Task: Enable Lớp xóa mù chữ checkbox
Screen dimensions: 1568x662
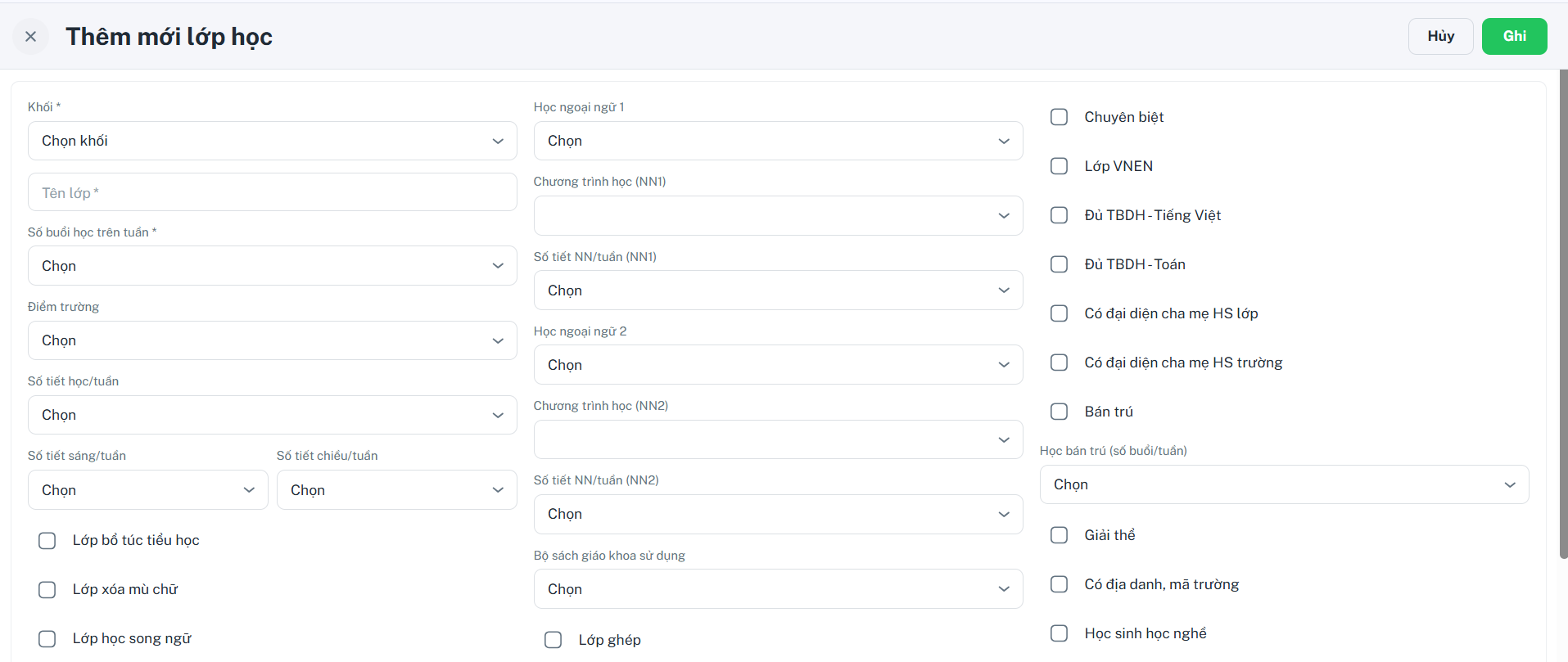Action: point(47,590)
